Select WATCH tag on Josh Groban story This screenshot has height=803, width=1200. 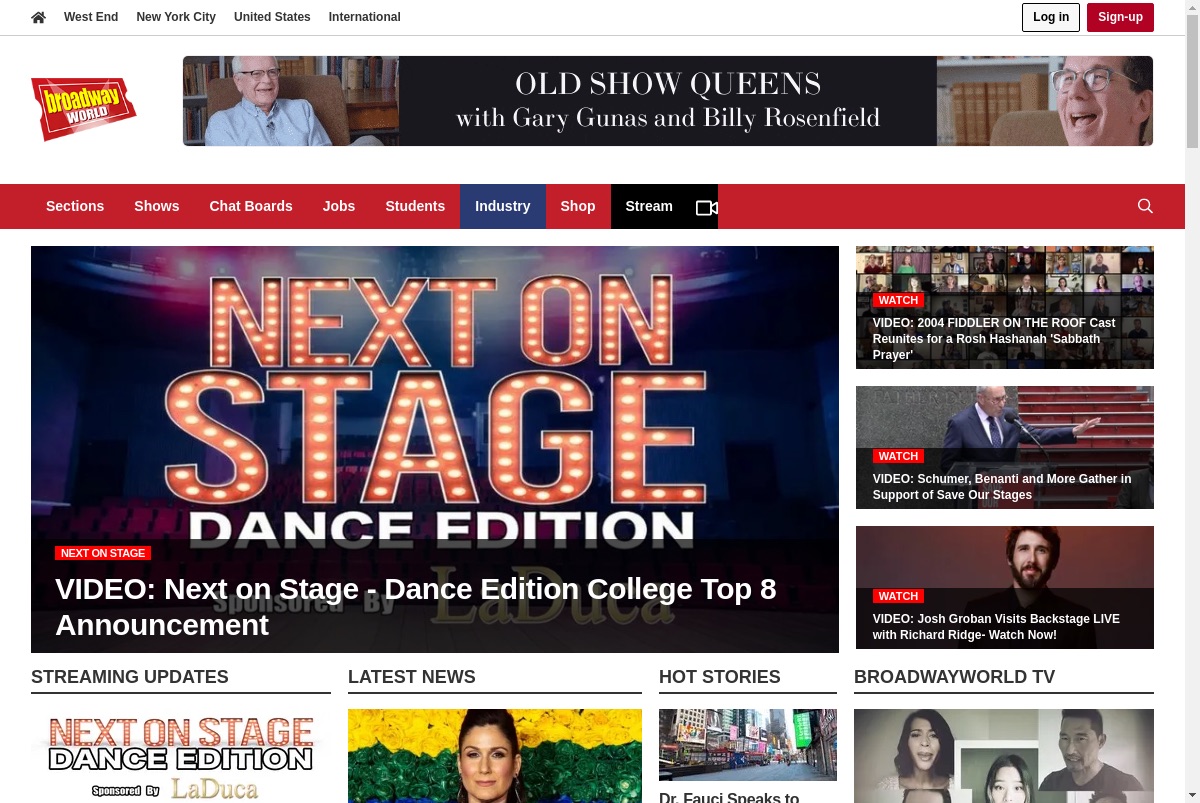[898, 596]
